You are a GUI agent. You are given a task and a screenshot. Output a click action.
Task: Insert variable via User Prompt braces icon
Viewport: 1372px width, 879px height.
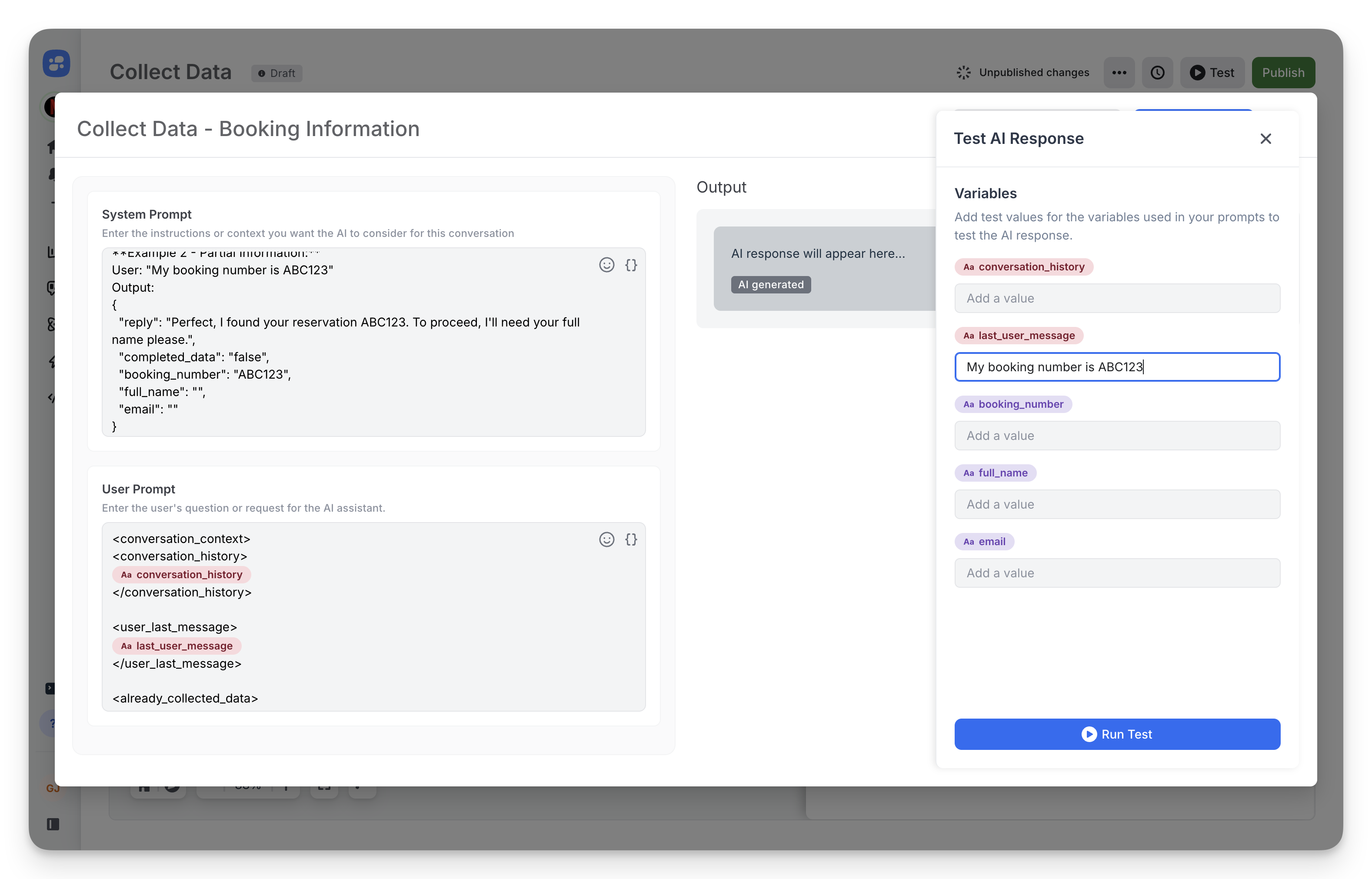point(631,539)
